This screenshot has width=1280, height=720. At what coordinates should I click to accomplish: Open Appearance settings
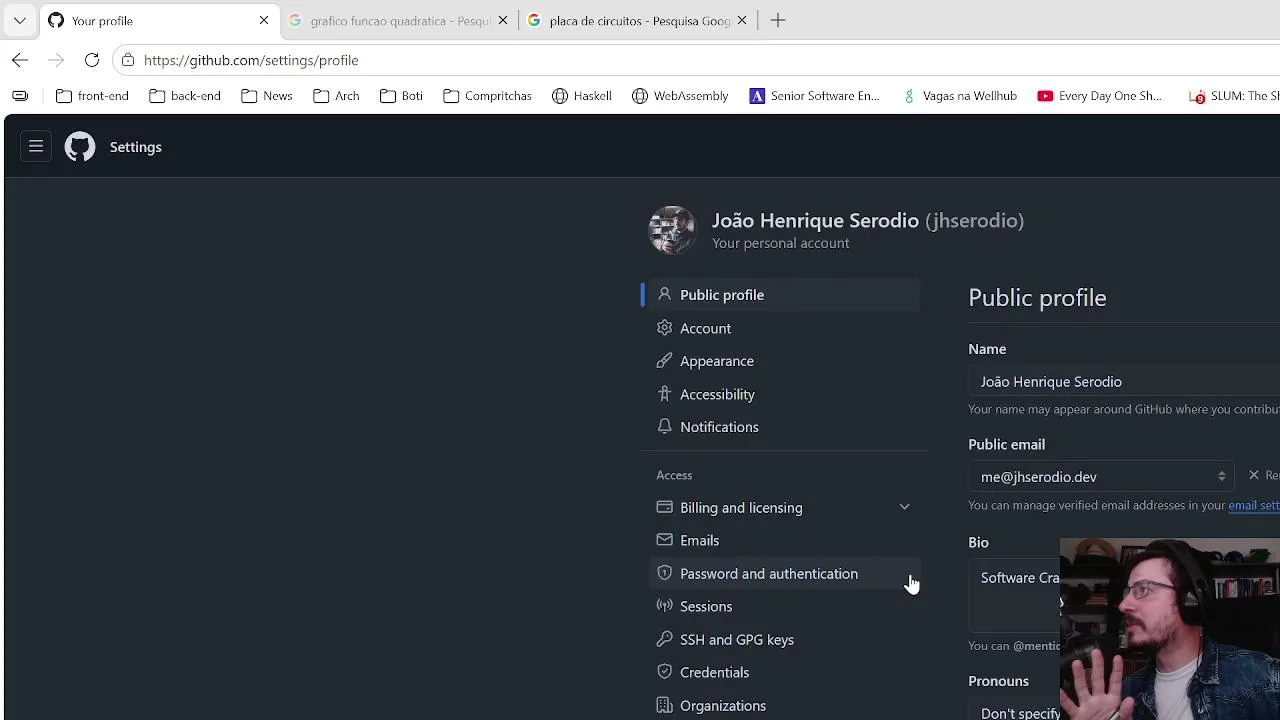click(784, 361)
